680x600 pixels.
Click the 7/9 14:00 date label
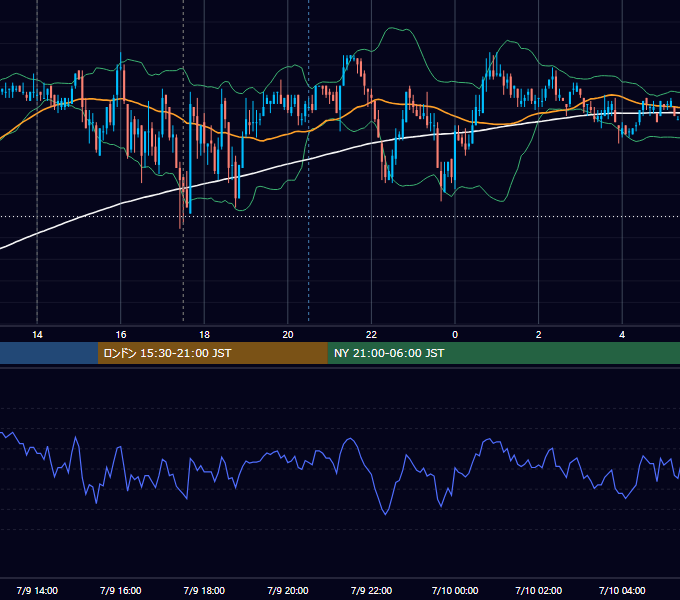coord(37,590)
